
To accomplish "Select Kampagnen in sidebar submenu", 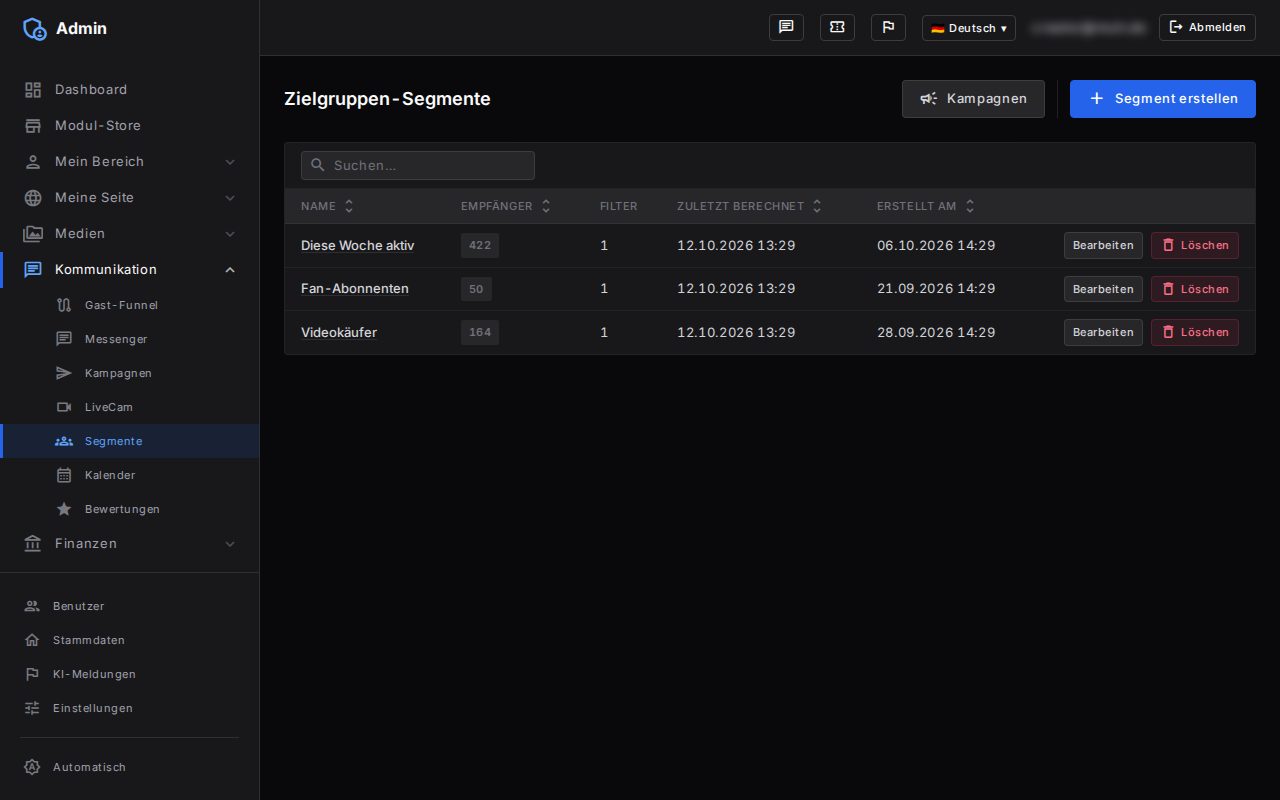I will coord(129,373).
